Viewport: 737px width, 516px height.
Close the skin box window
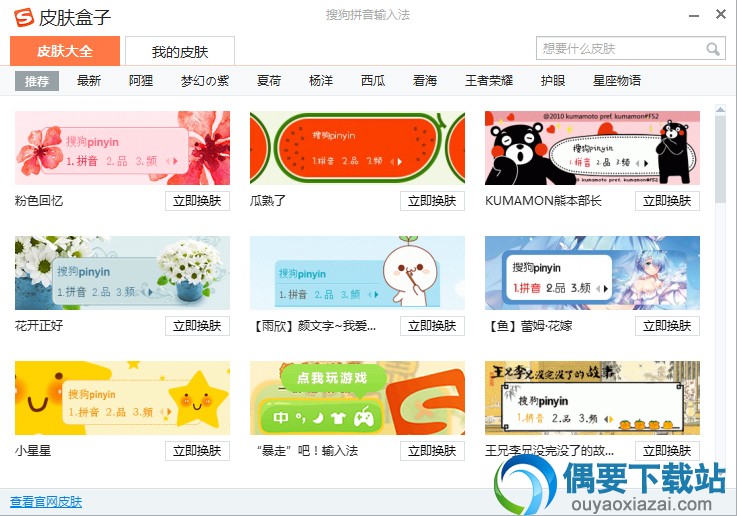pos(721,14)
